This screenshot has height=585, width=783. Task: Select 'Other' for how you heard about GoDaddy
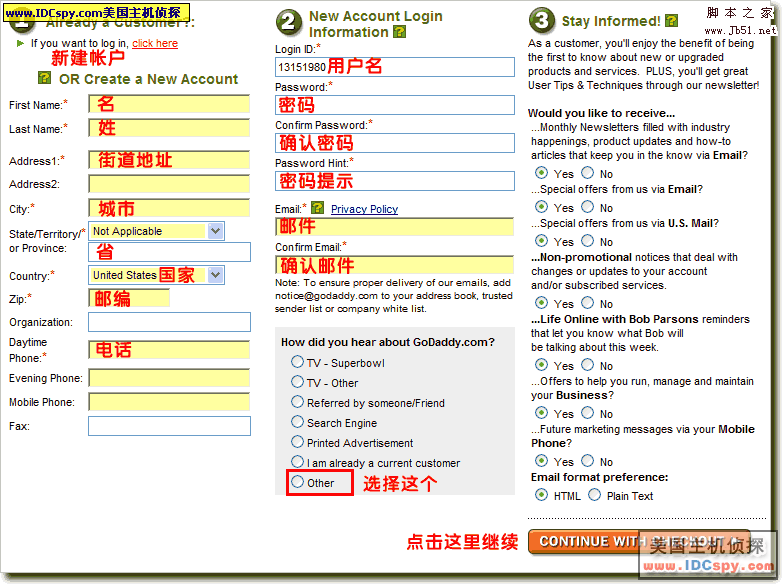point(297,482)
